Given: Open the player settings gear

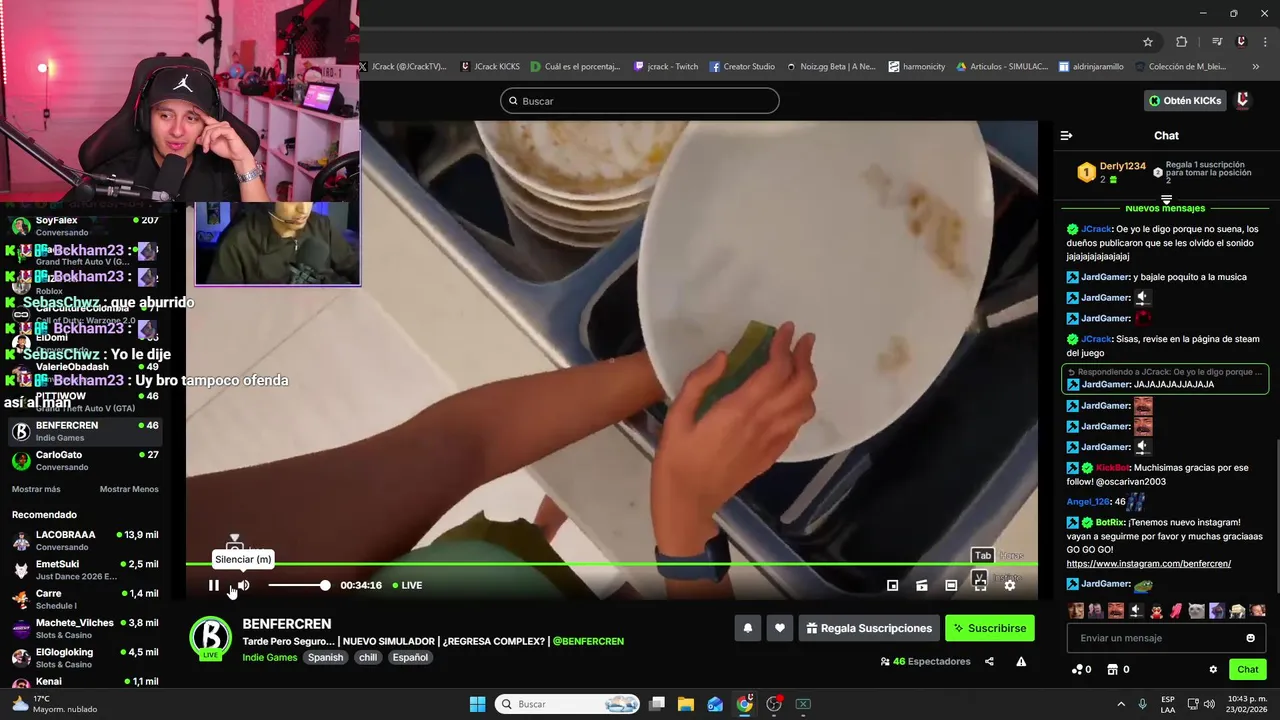Looking at the screenshot, I should click(x=1010, y=585).
